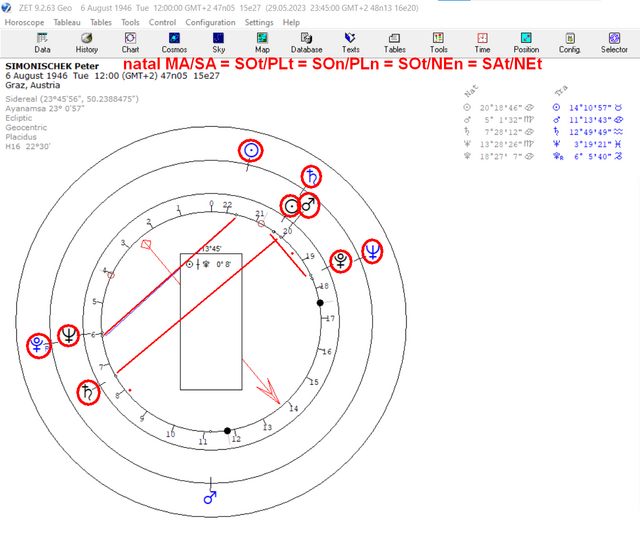The image size is (640, 543).
Task: Click the 13°45' label above center box
Action: tap(211, 249)
